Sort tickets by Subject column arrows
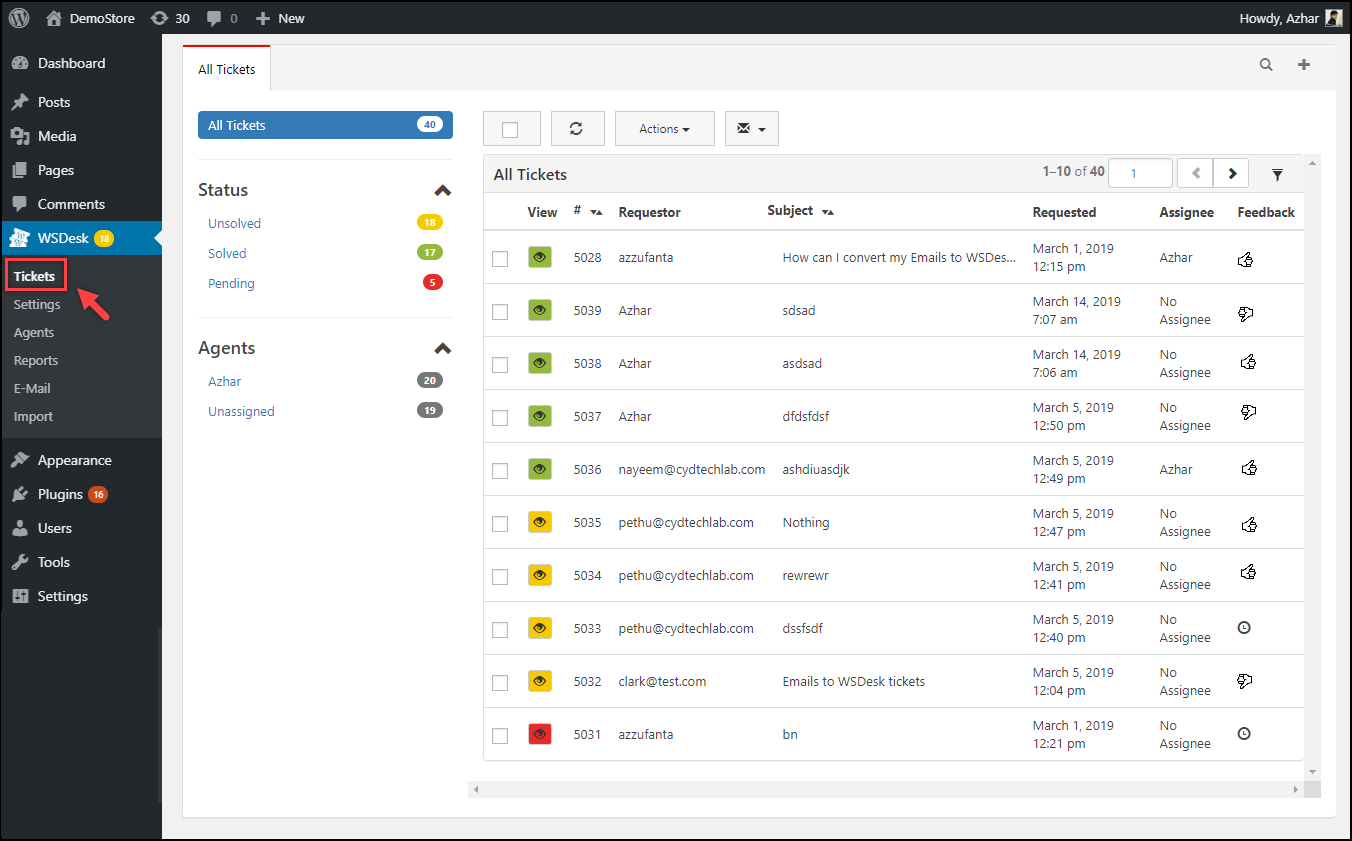The height and width of the screenshot is (841, 1352). click(827, 212)
